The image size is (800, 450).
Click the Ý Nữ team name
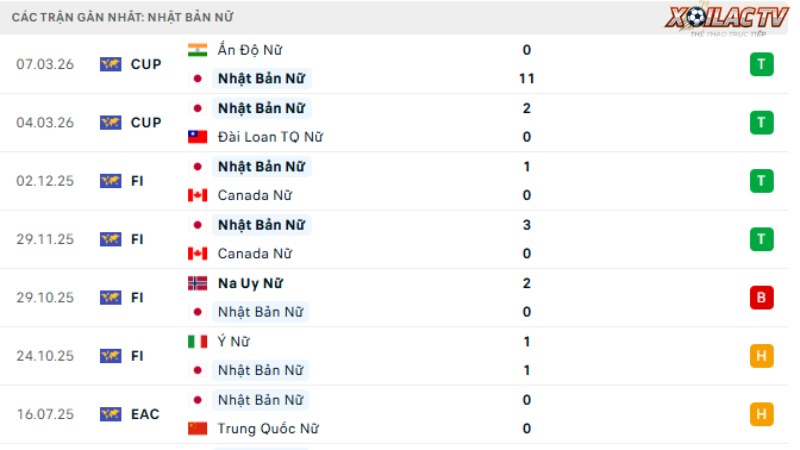point(234,341)
